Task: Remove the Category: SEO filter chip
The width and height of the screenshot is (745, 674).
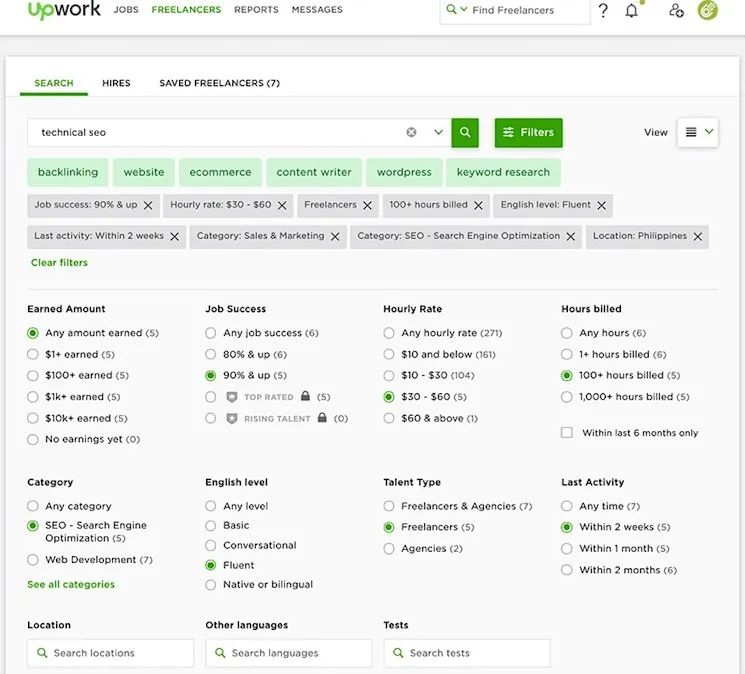Action: coord(571,237)
